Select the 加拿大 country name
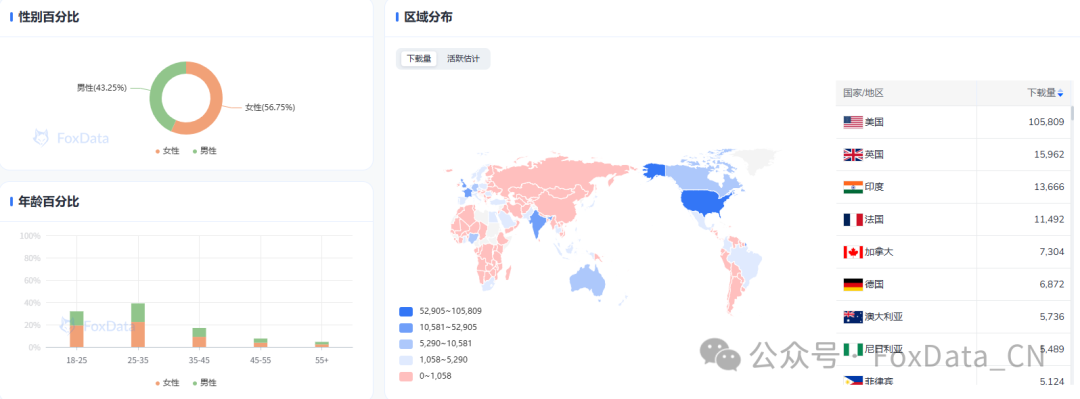 (x=879, y=252)
